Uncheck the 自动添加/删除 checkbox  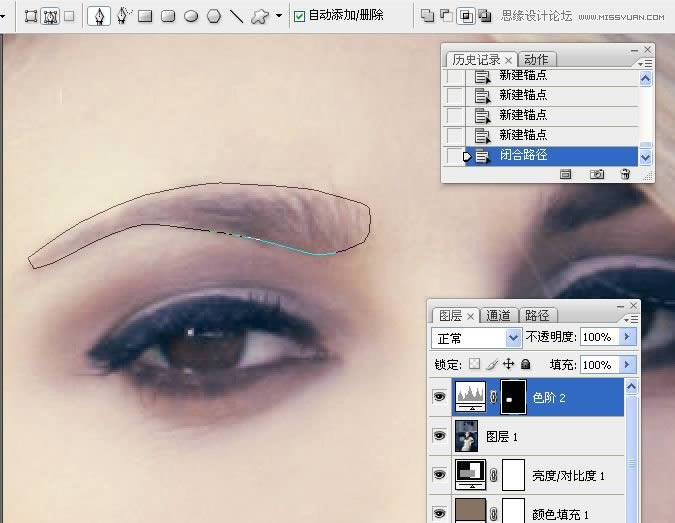[x=300, y=16]
